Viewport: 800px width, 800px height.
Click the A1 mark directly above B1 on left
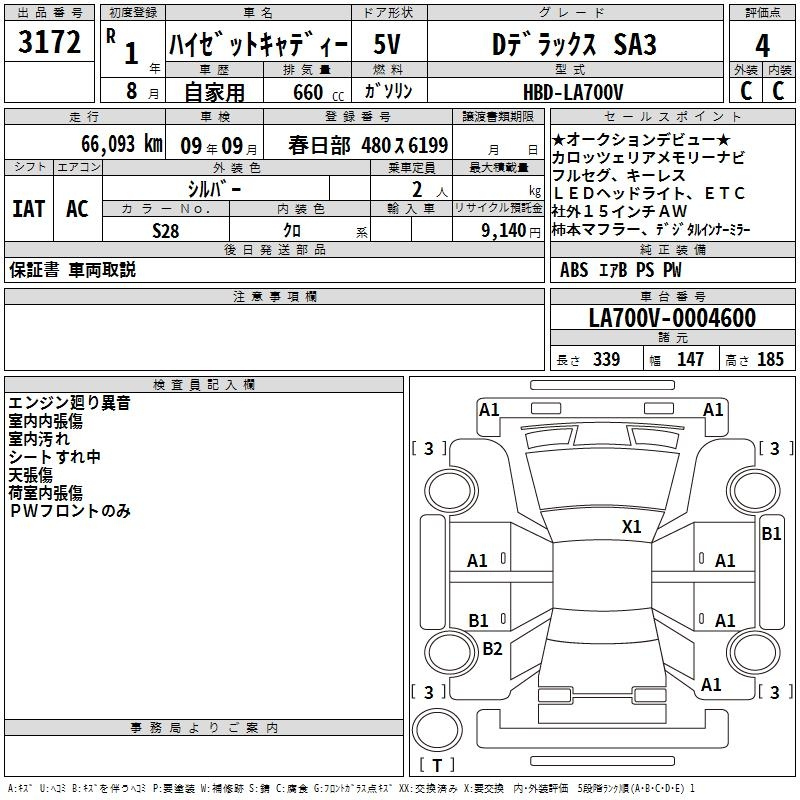478,561
